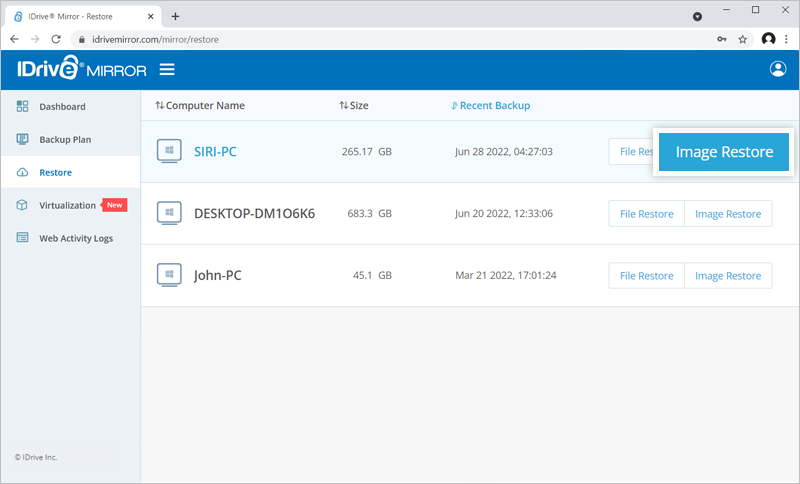Sort by Size column
The image size is (800, 484).
(354, 106)
